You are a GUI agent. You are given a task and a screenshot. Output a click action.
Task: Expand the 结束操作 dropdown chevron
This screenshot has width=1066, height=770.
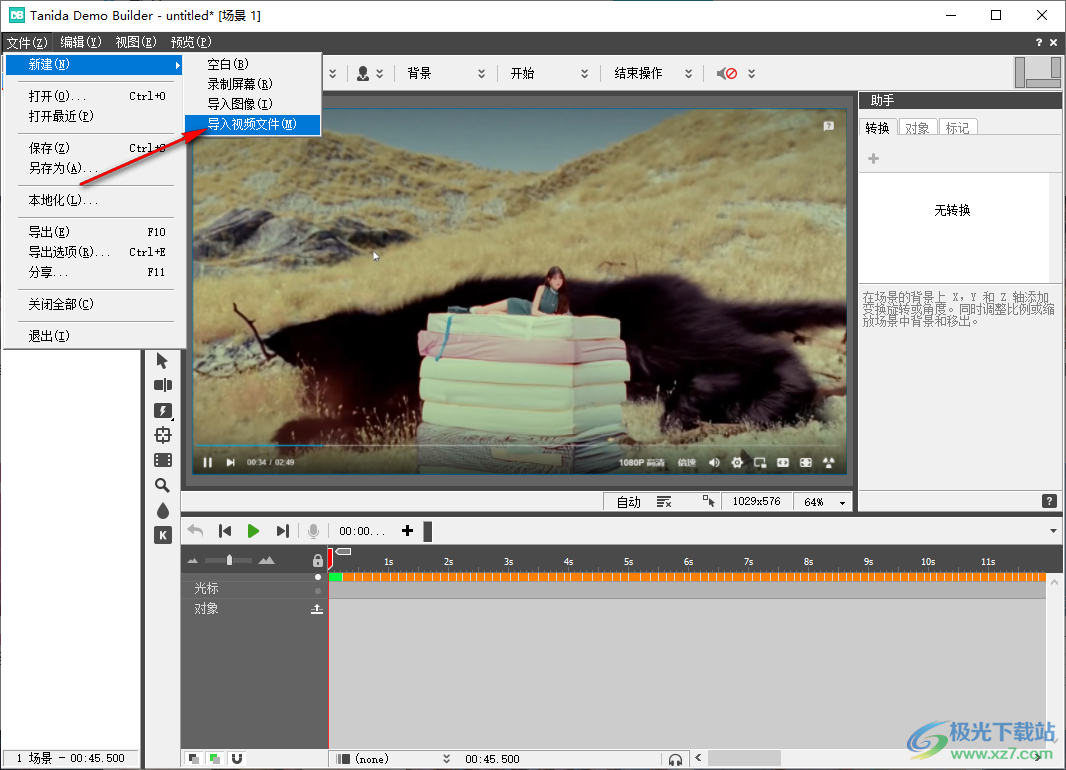coord(688,73)
